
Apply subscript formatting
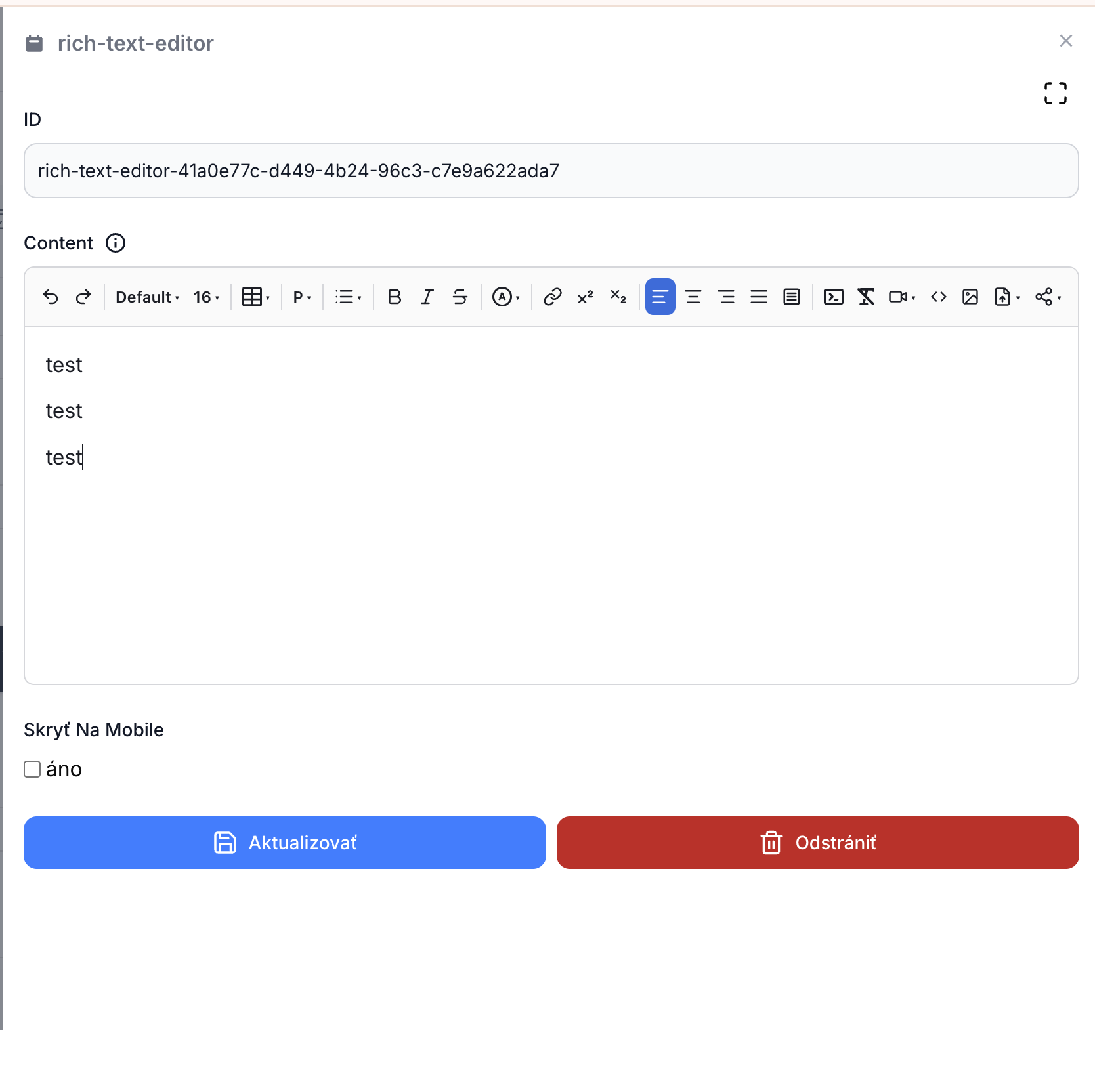point(618,297)
